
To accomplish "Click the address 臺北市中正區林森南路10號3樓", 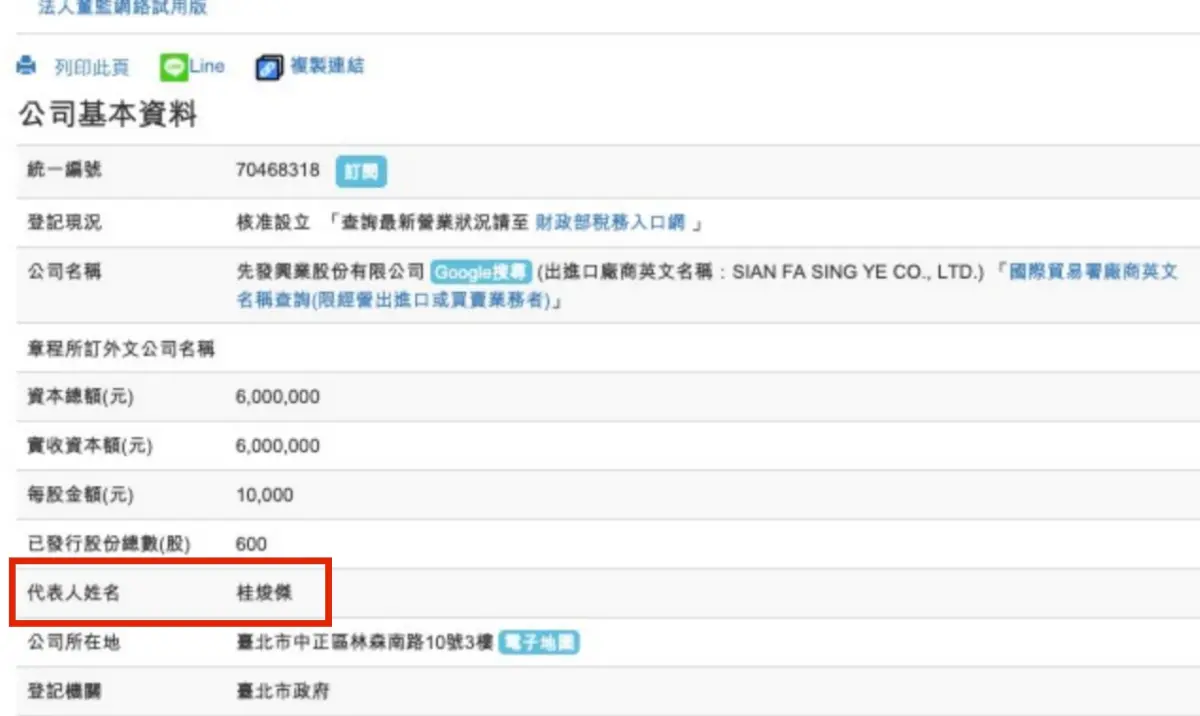I will point(364,642).
